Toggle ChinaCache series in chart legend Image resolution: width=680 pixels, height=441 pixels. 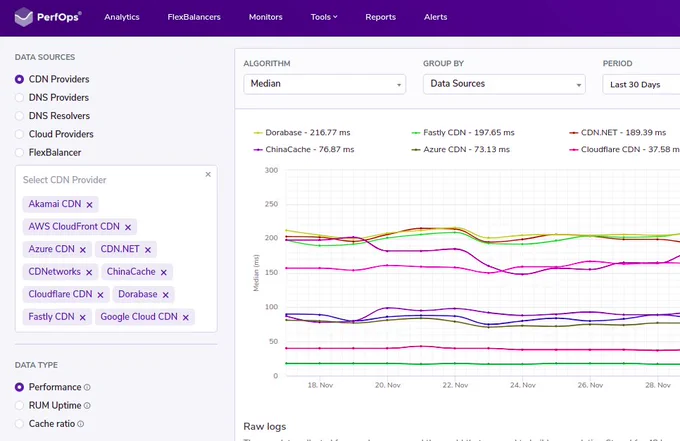[x=304, y=150]
